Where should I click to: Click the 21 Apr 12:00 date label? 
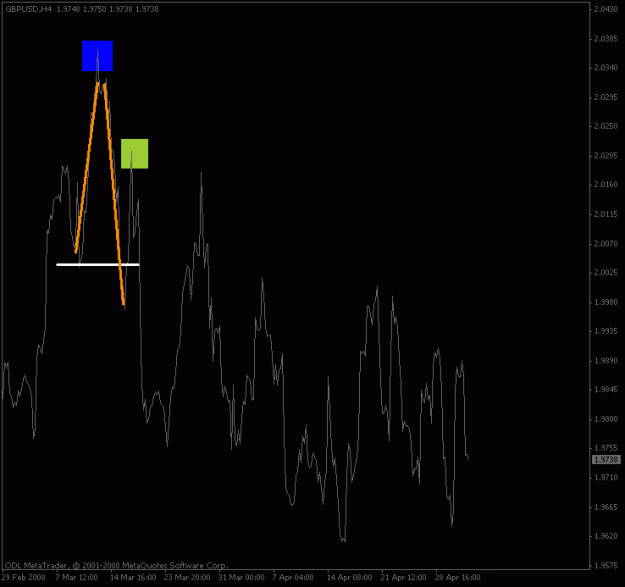click(403, 577)
